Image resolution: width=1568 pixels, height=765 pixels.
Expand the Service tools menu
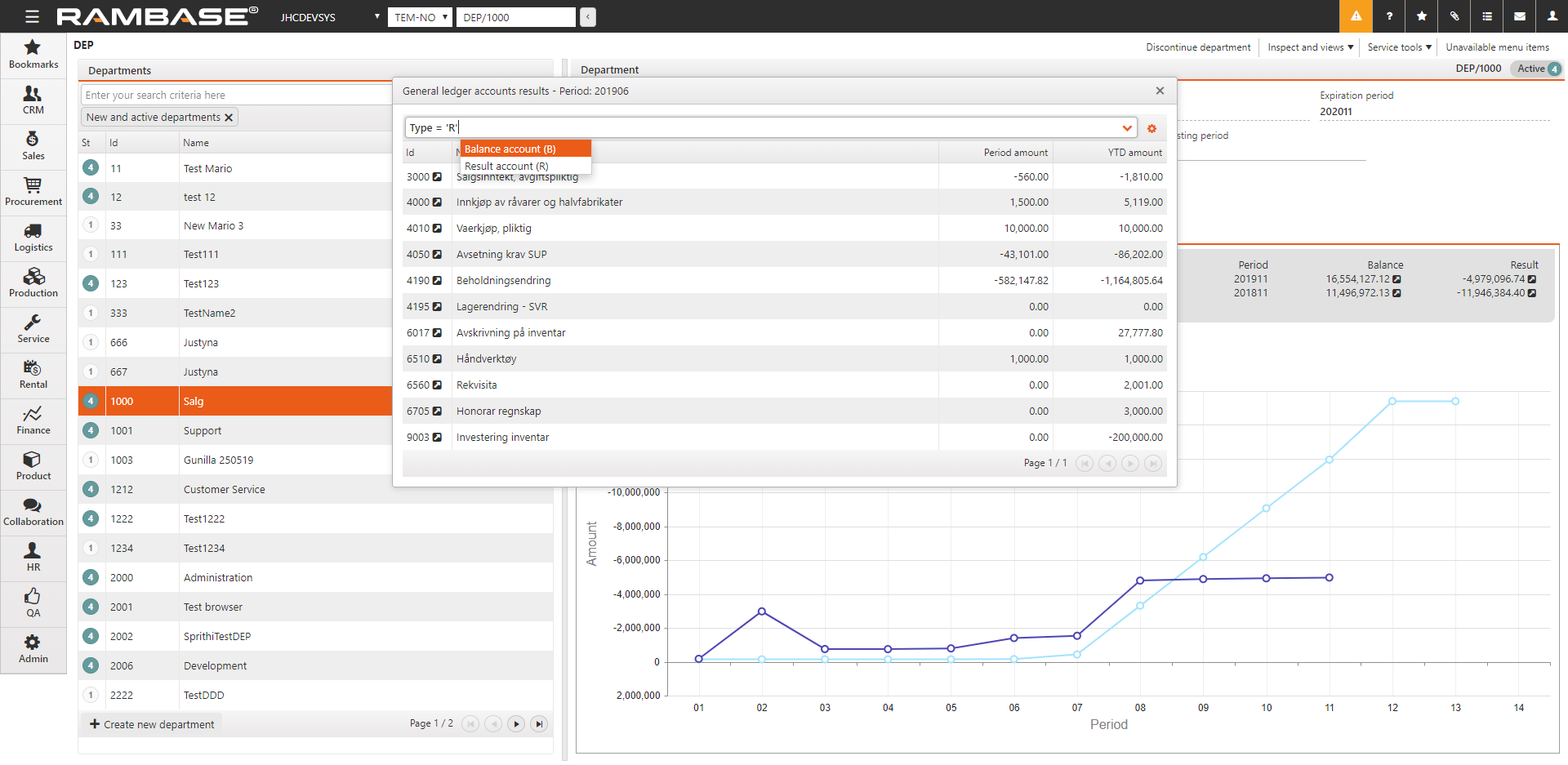[x=1399, y=47]
